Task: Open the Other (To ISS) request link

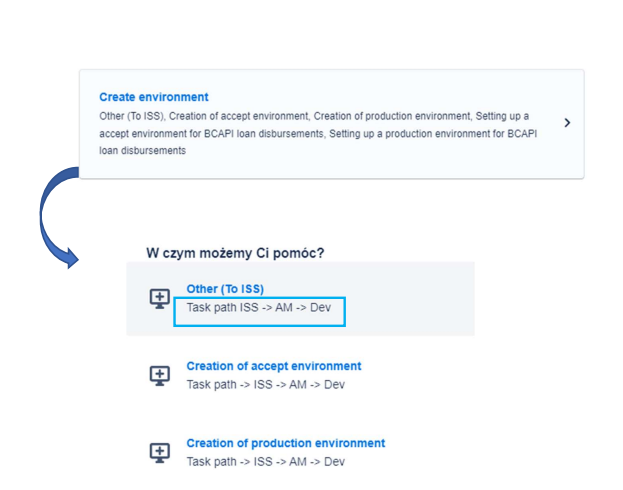Action: click(x=225, y=289)
